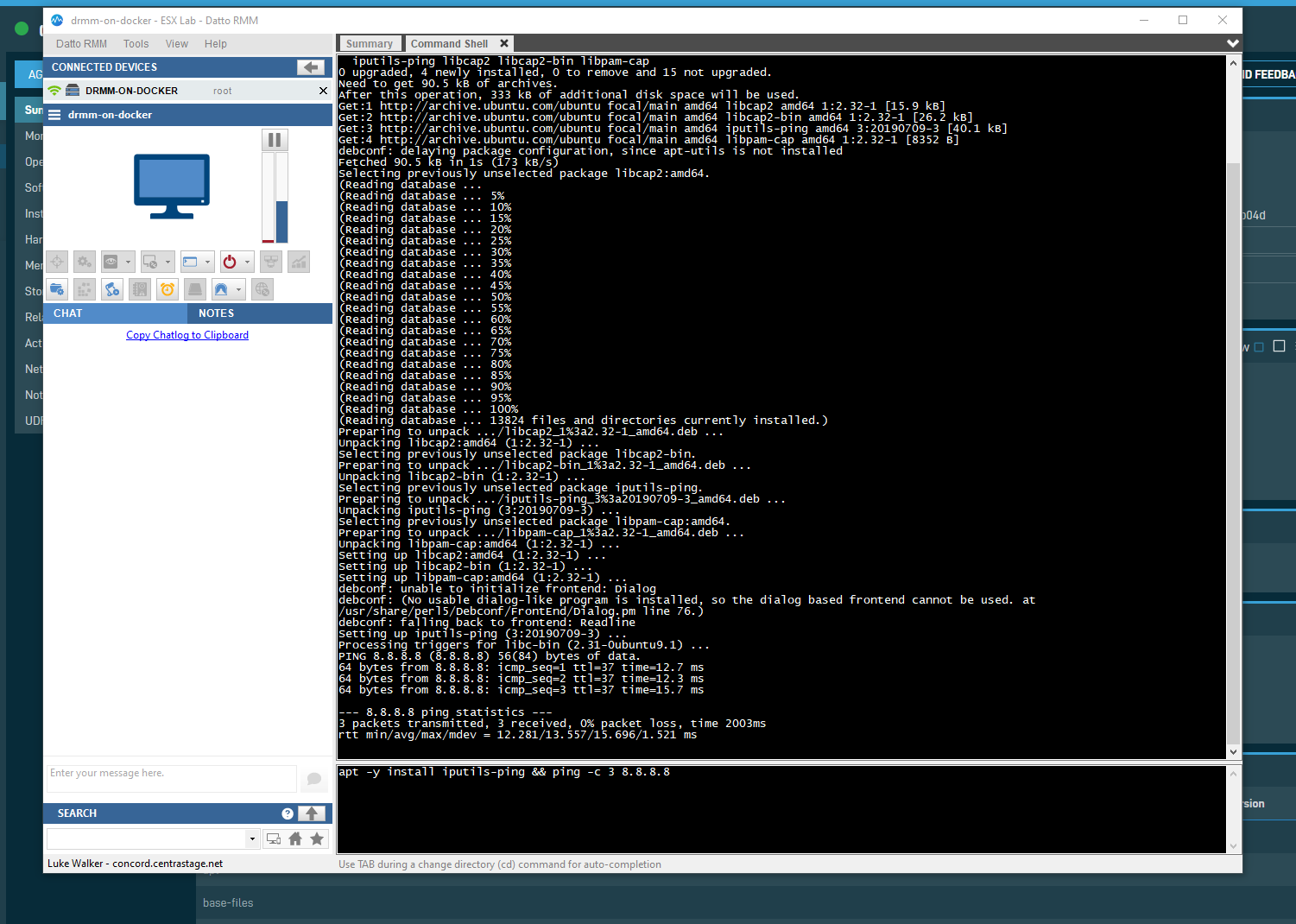The height and width of the screenshot is (924, 1296).
Task: Click the large monitor device thumbnail
Action: [172, 186]
